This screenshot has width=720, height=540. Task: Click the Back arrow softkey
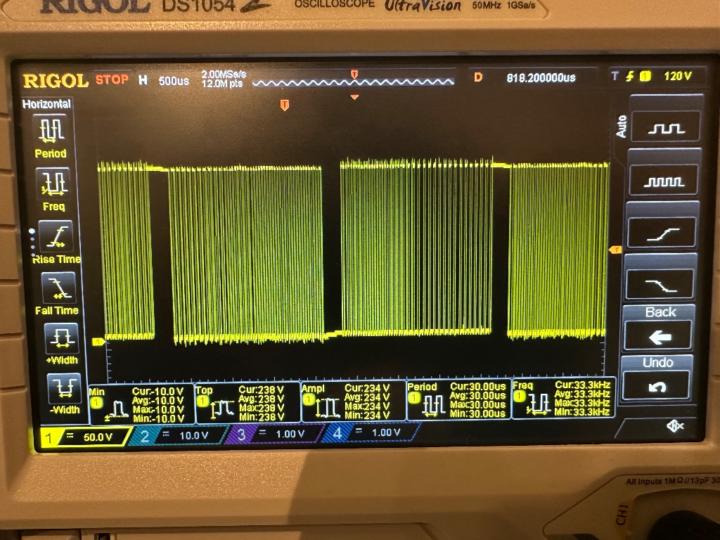658,336
